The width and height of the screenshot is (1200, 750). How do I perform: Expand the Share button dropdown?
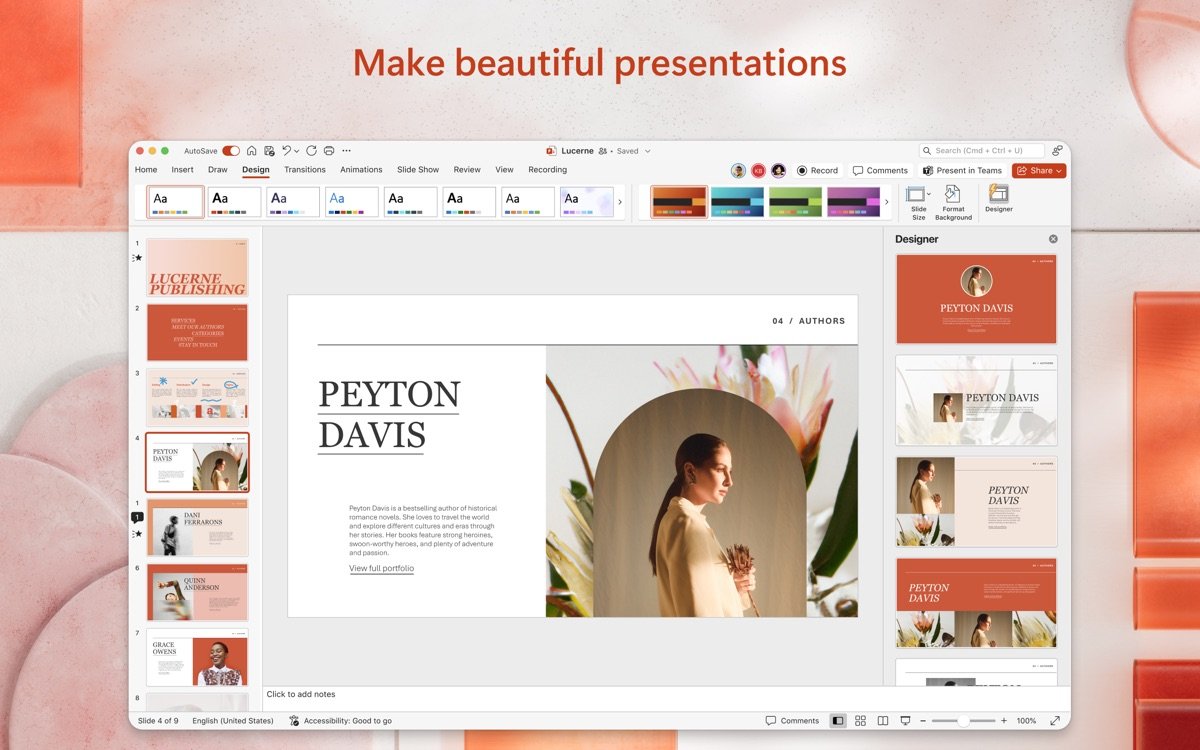(x=1057, y=170)
